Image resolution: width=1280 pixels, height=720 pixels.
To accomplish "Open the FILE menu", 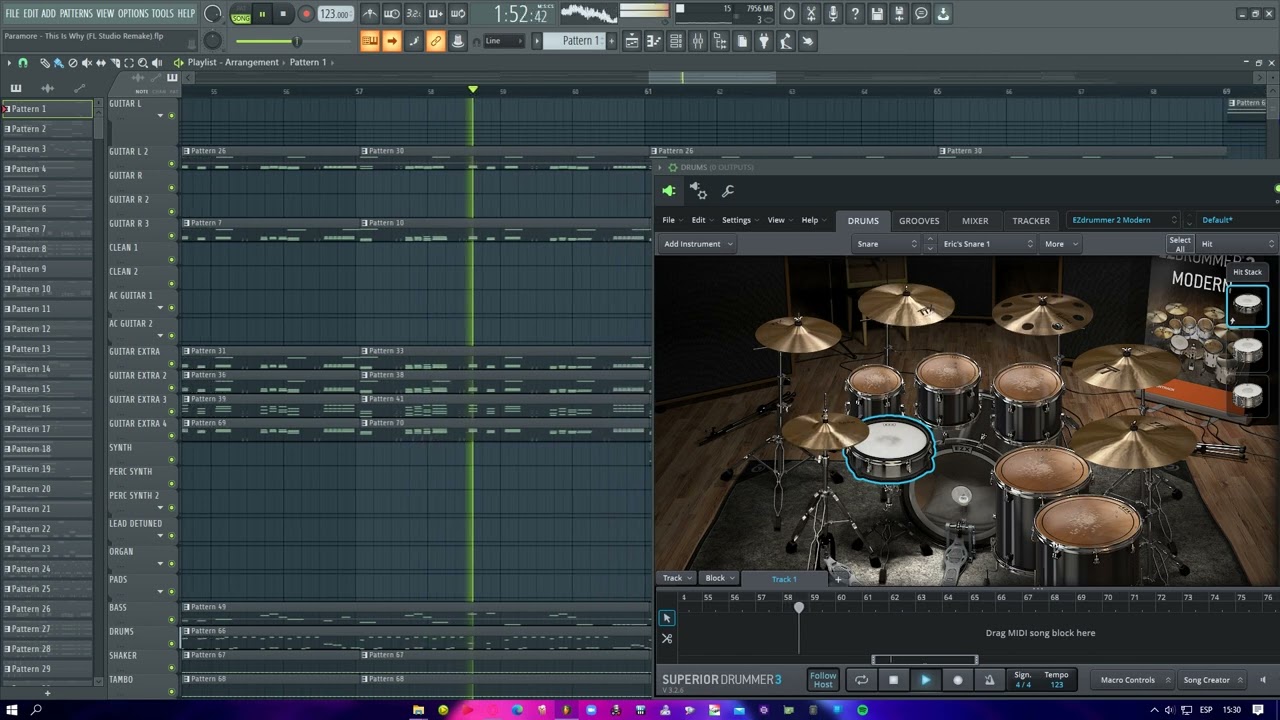I will 12,13.
